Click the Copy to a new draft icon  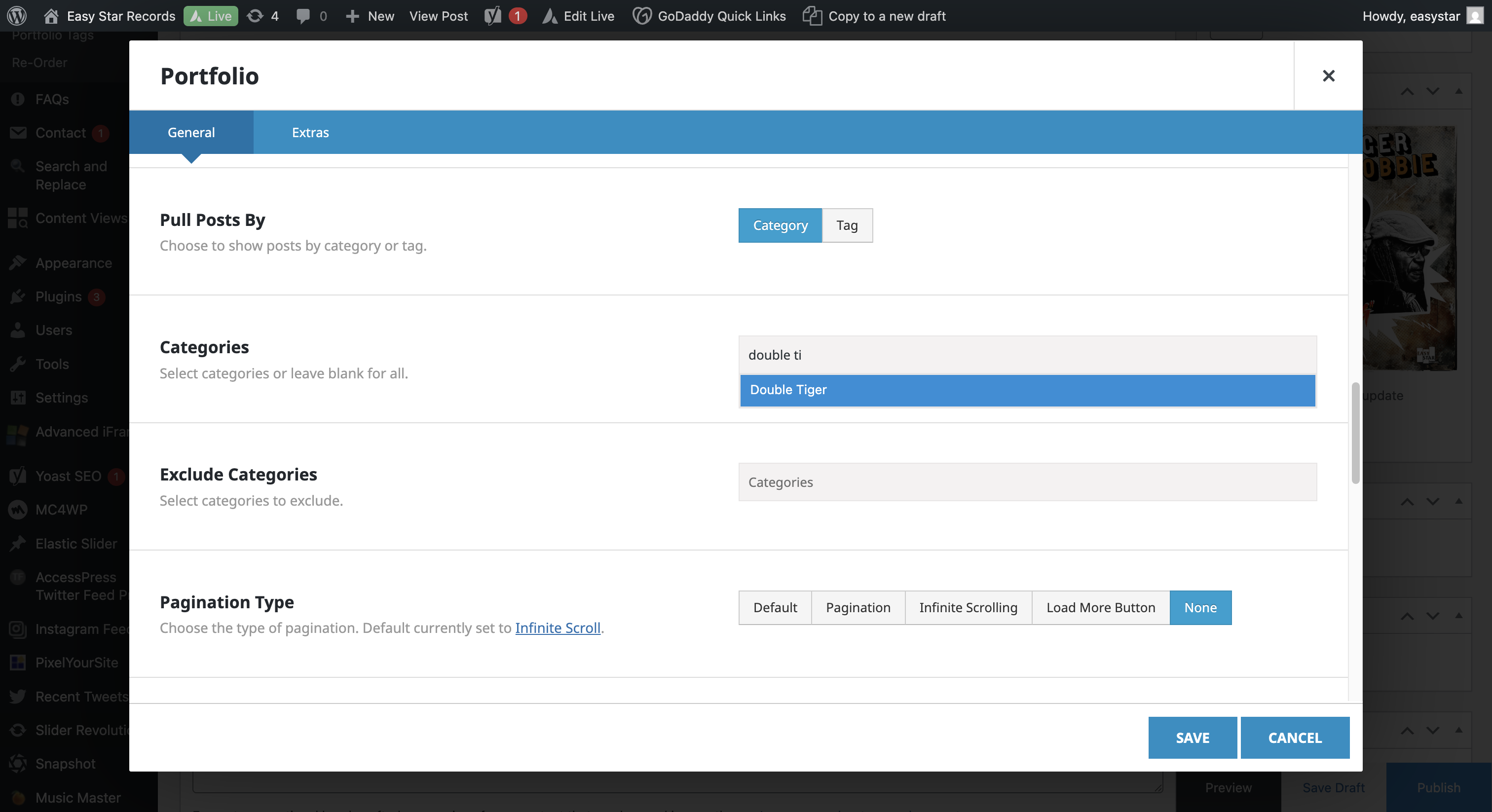click(x=812, y=16)
